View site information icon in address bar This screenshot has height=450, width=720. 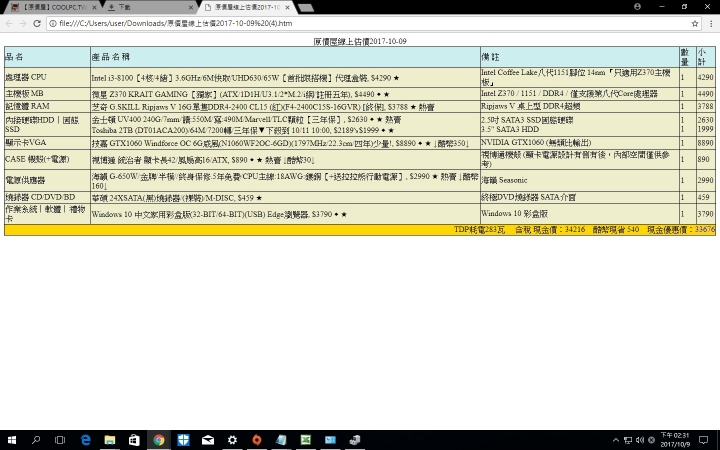(53, 23)
